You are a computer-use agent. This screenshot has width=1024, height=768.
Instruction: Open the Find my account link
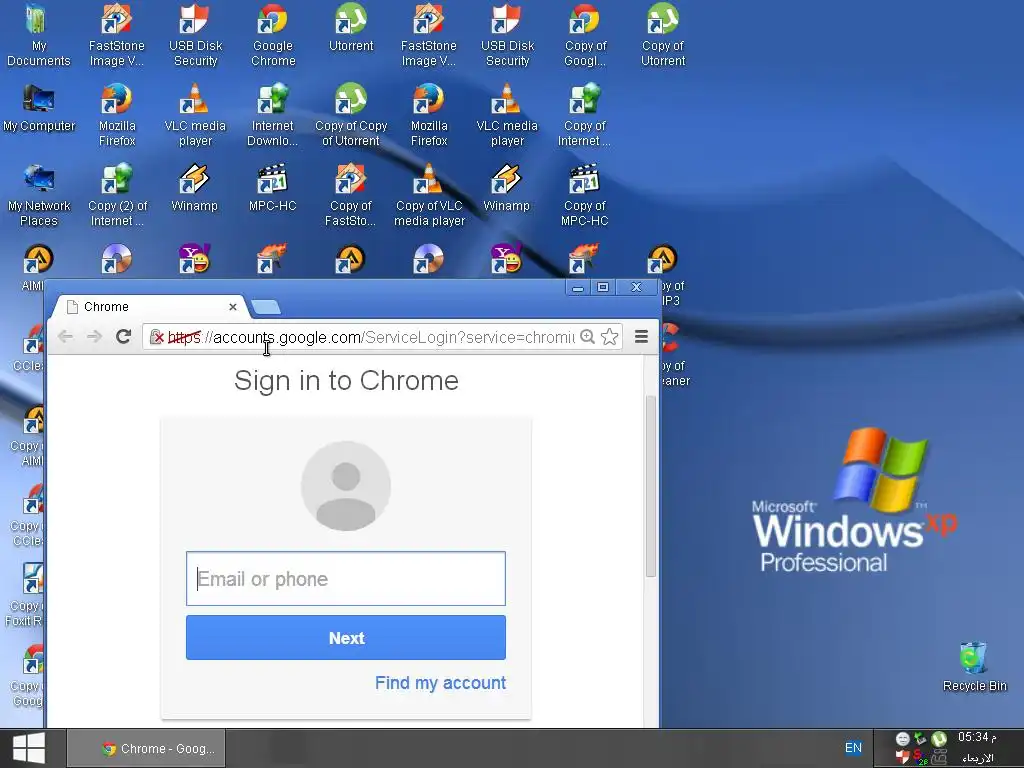click(x=440, y=683)
